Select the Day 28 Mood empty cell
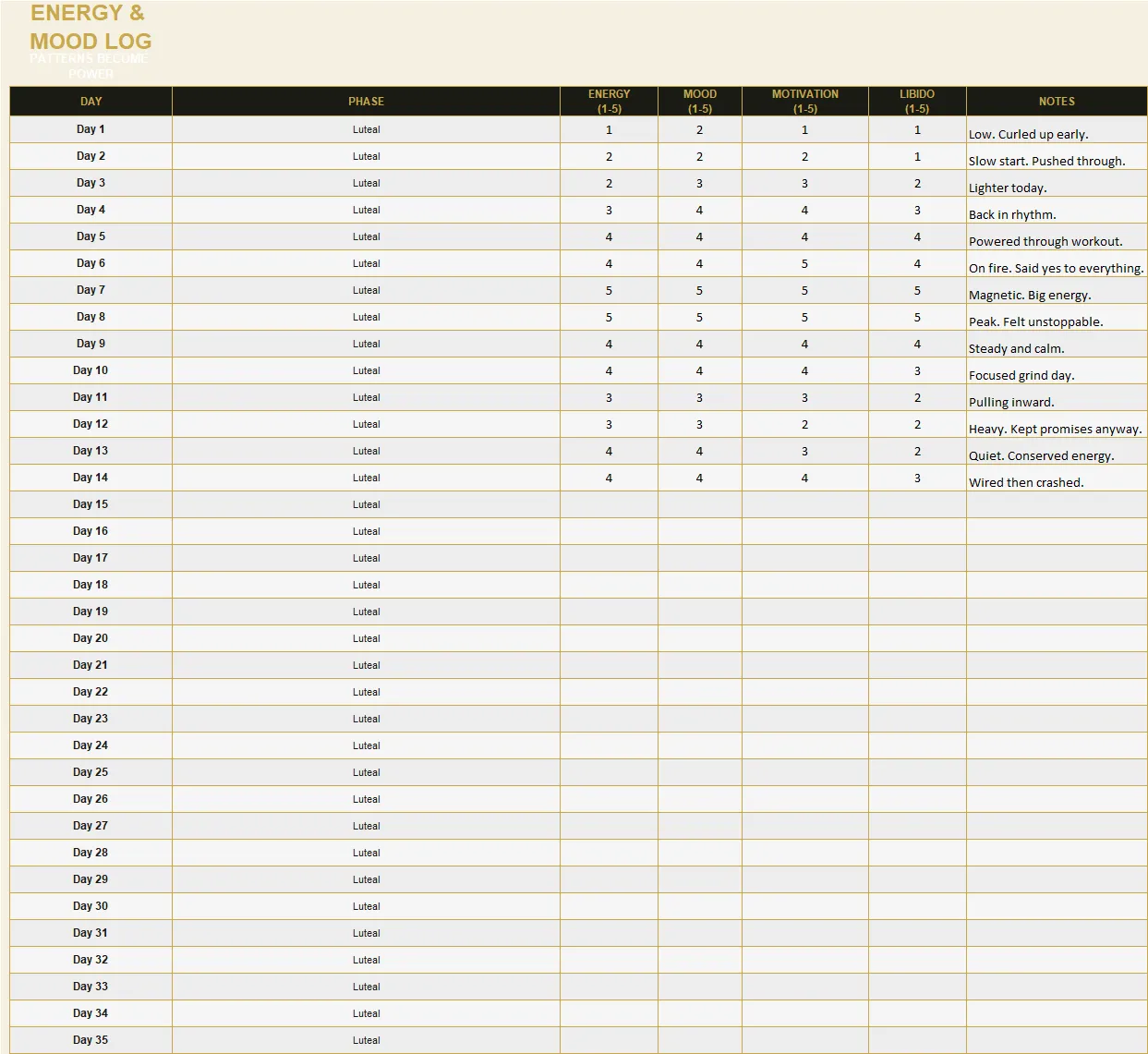 699,853
